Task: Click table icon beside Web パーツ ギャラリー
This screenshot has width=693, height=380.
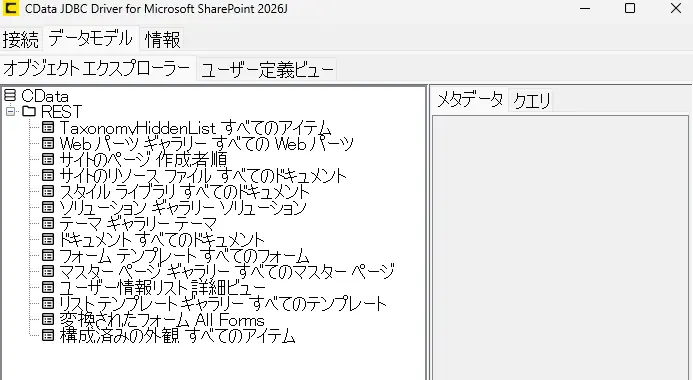Action: pos(48,143)
